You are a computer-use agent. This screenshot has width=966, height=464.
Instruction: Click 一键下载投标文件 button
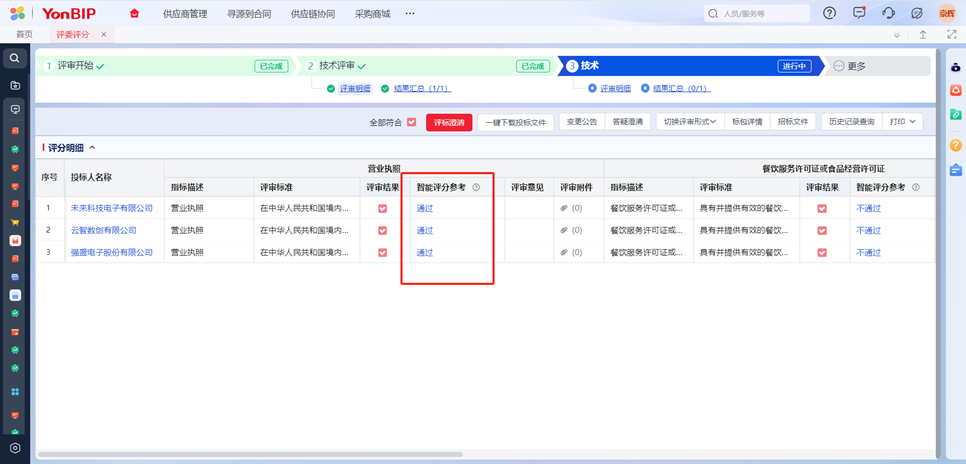[516, 122]
